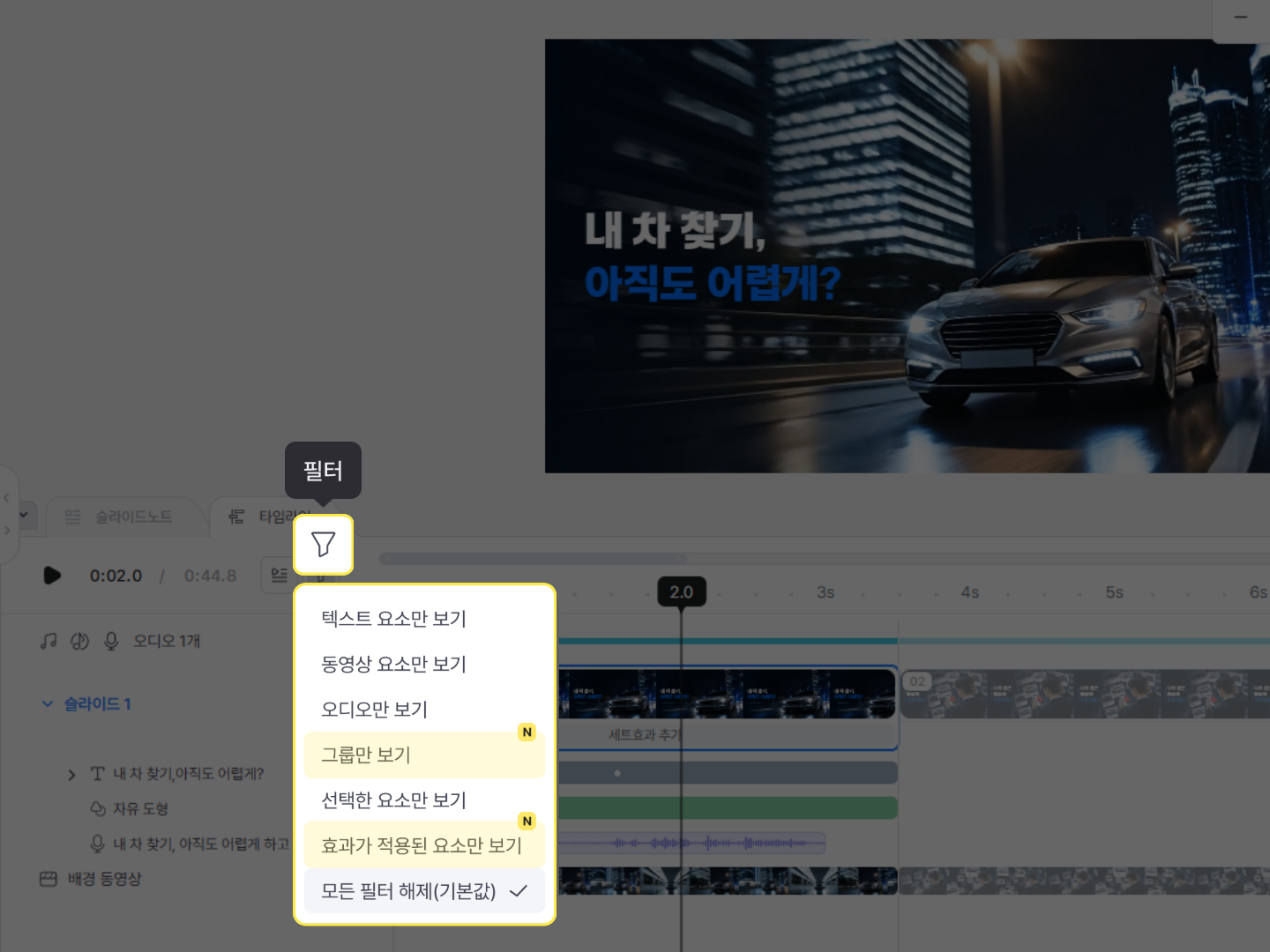Collapse the 슬라이드 1 group

(48, 703)
